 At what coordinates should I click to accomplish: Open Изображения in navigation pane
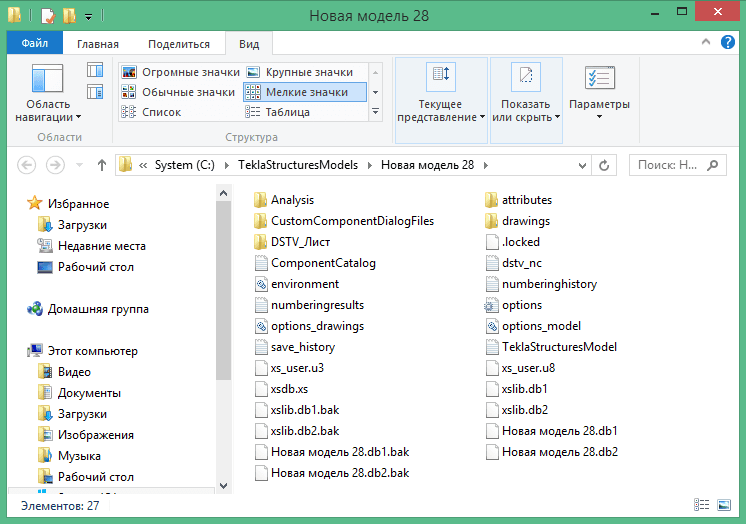pos(86,435)
